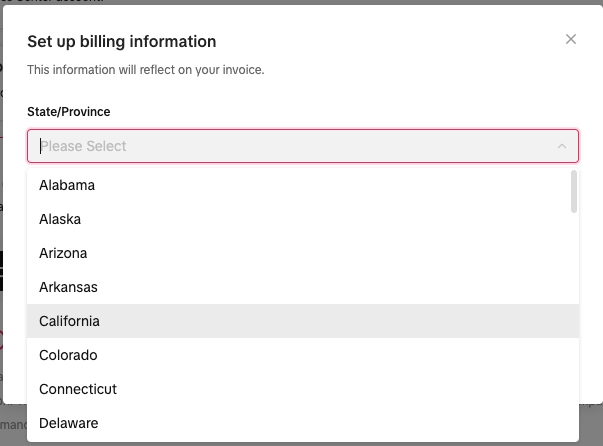The width and height of the screenshot is (603, 446).
Task: Click the 'Set up billing information' heading
Action: click(121, 41)
